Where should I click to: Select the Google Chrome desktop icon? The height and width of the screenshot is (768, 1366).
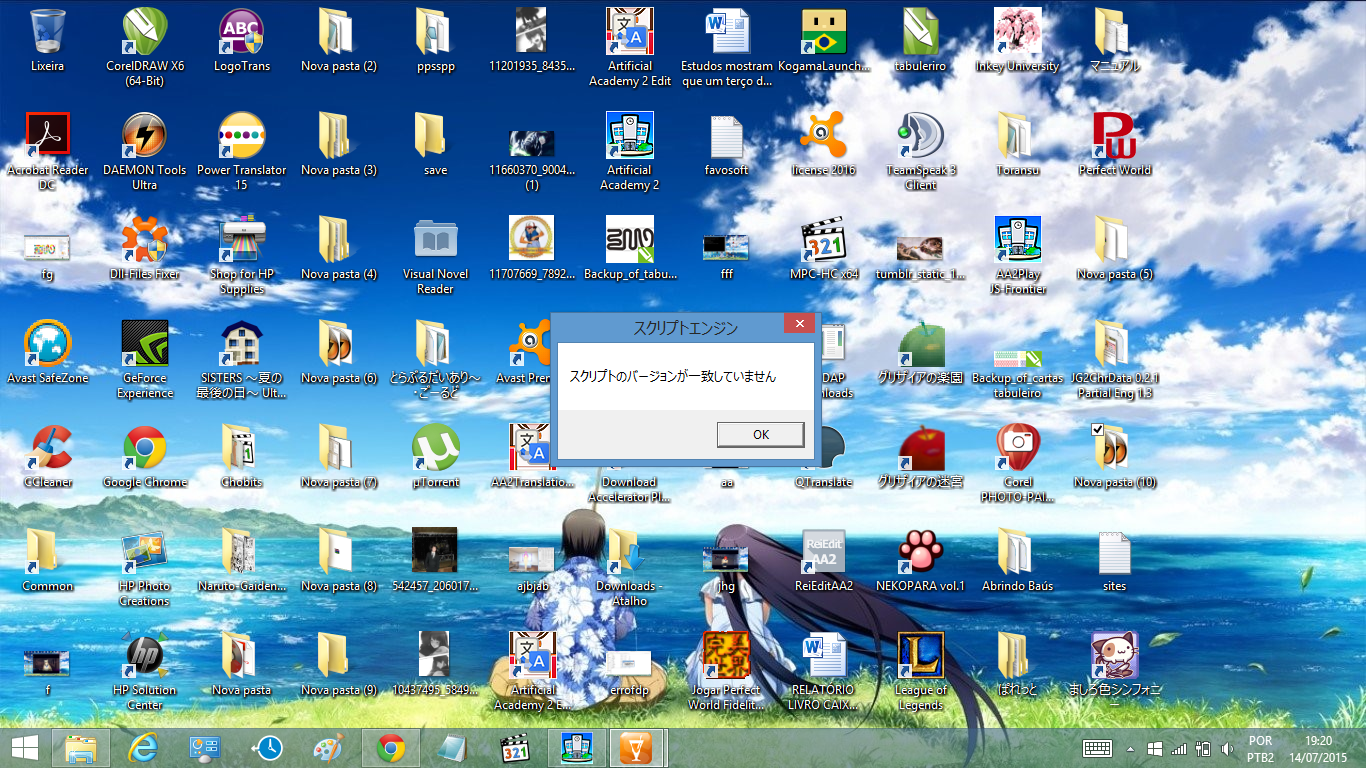(145, 456)
